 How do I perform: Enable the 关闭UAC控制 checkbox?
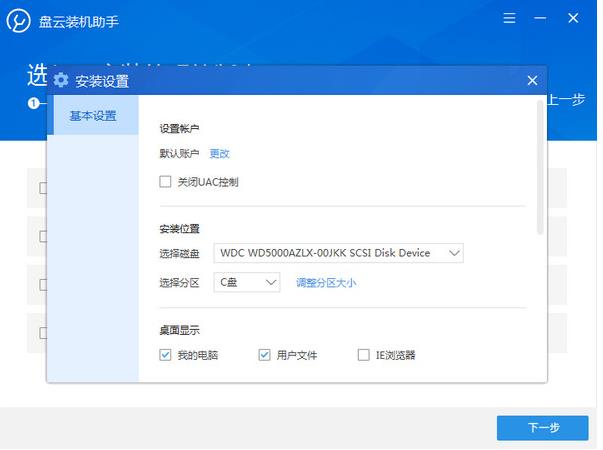166,182
